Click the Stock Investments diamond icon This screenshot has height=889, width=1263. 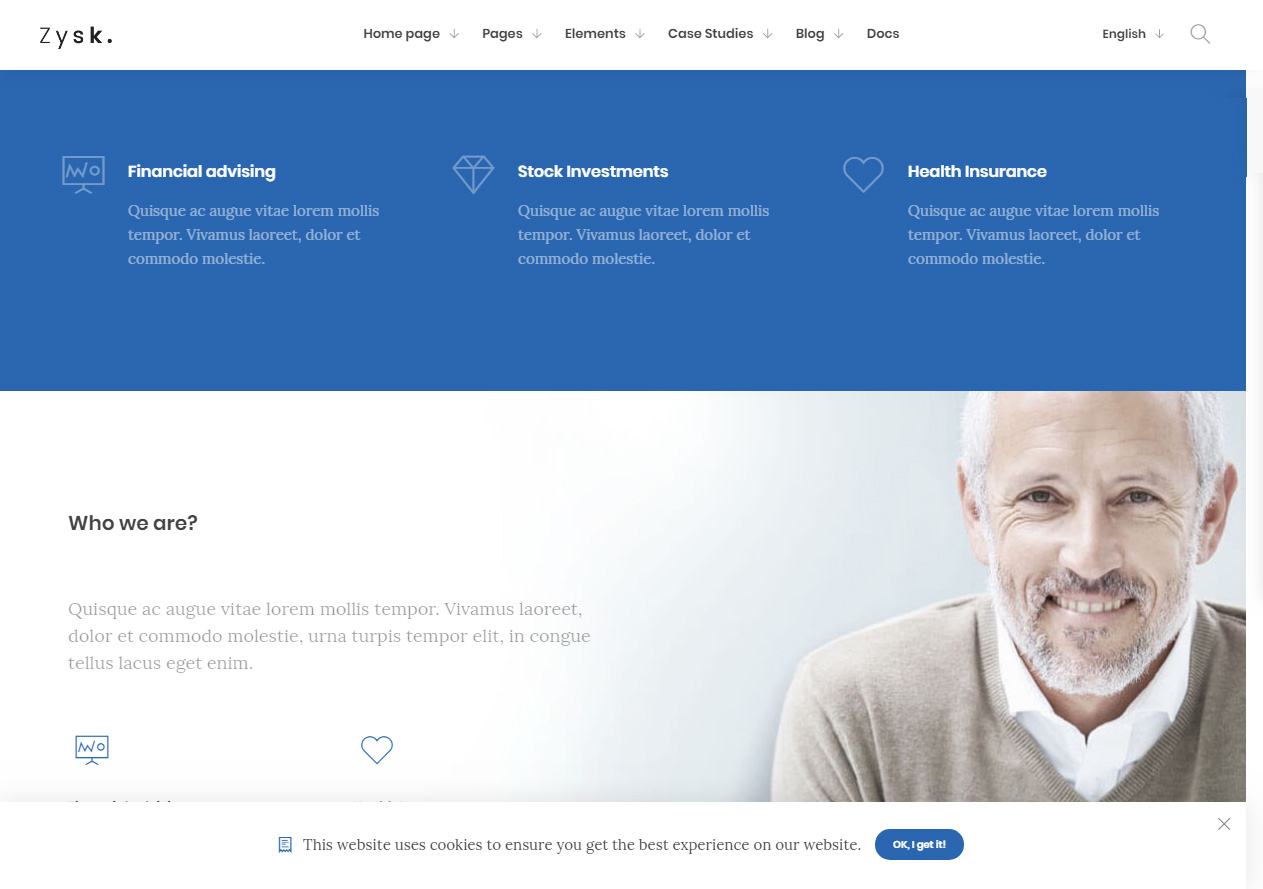click(473, 174)
